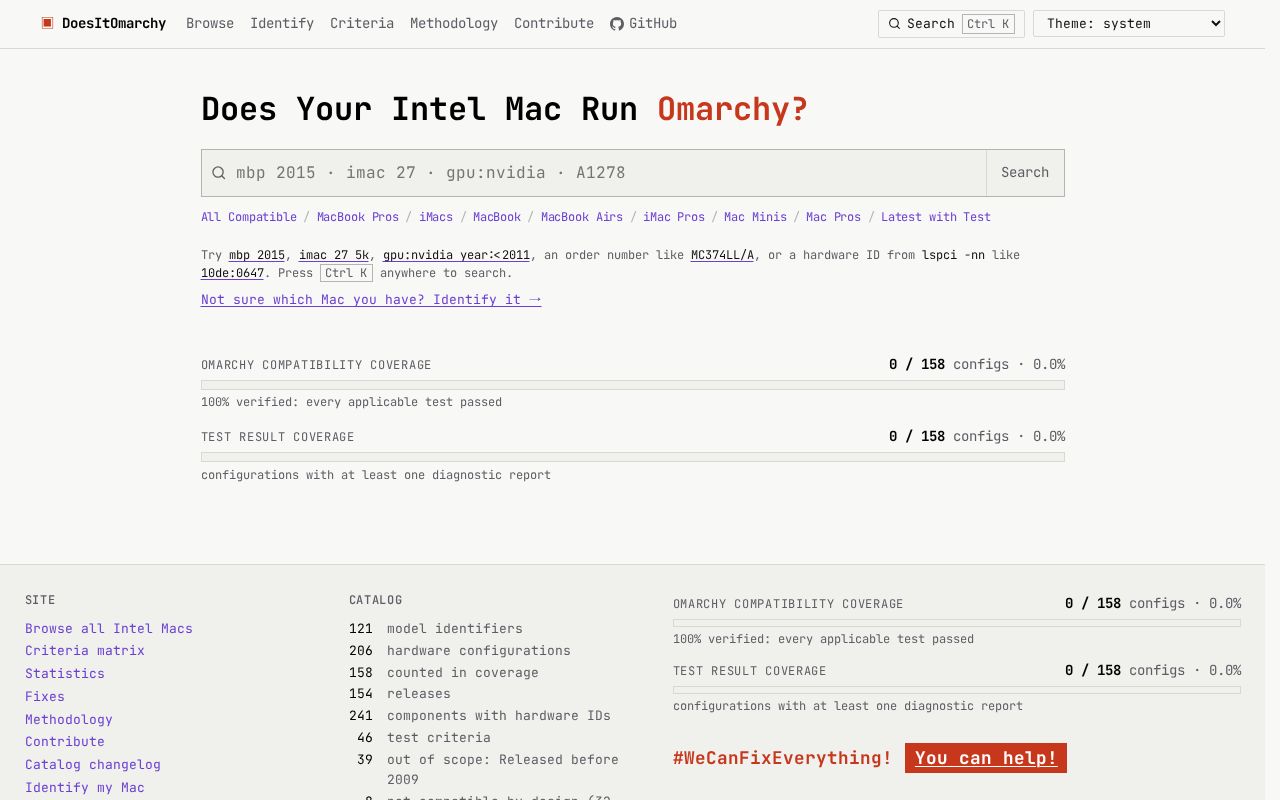1280x800 pixels.
Task: Open the footer Contribute link
Action: coord(65,742)
